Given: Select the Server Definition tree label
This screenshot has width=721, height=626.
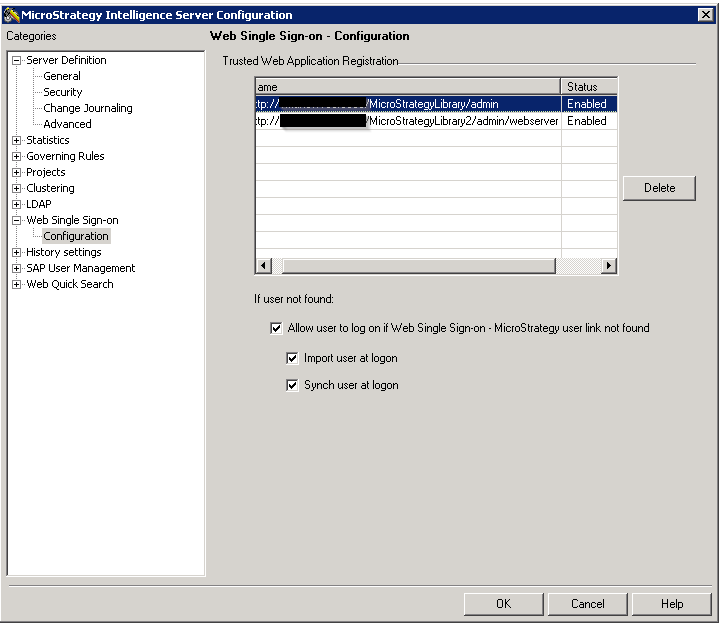Looking at the screenshot, I should point(66,60).
